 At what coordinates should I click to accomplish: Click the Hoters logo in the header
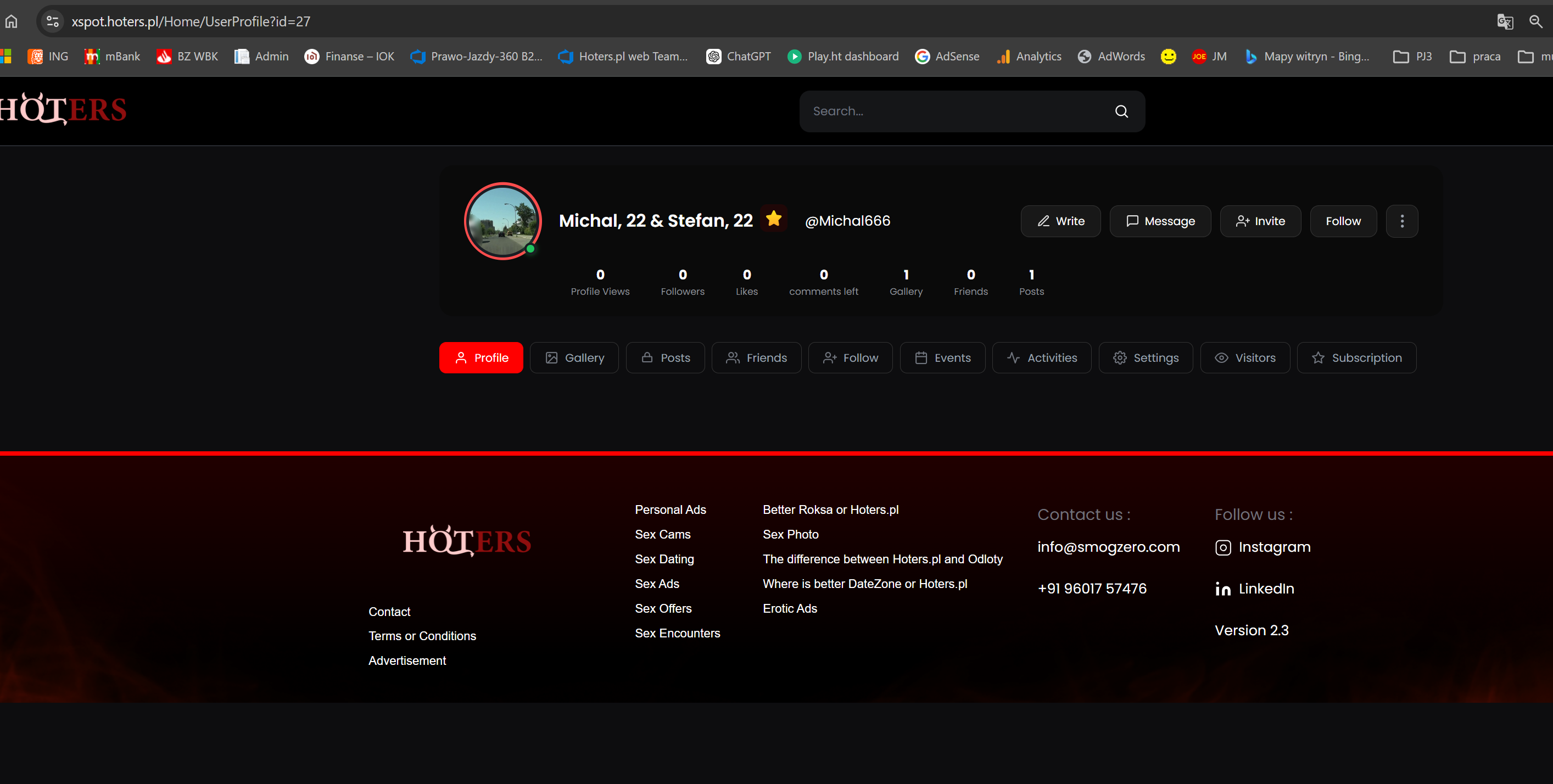[63, 109]
